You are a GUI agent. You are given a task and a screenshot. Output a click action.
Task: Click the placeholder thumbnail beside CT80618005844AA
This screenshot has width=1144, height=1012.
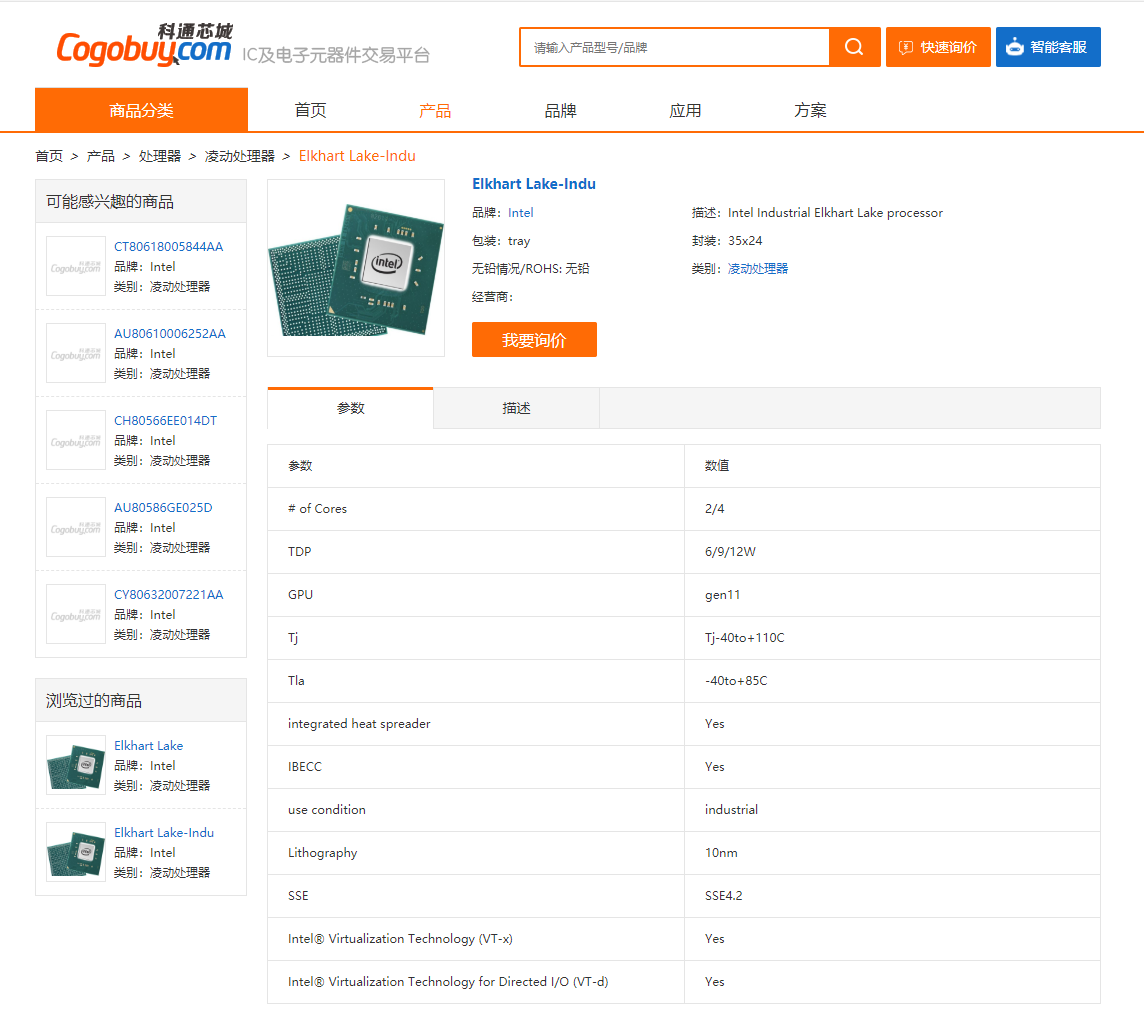click(76, 266)
